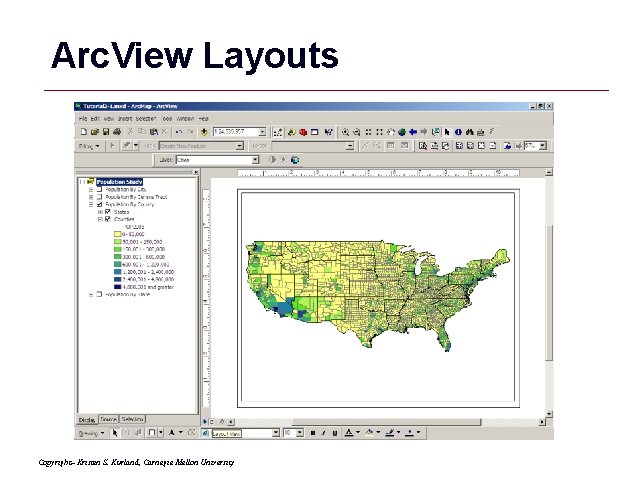This screenshot has height=480, width=640.
Task: Click the Find binoculars icon
Action: pyautogui.click(x=469, y=132)
